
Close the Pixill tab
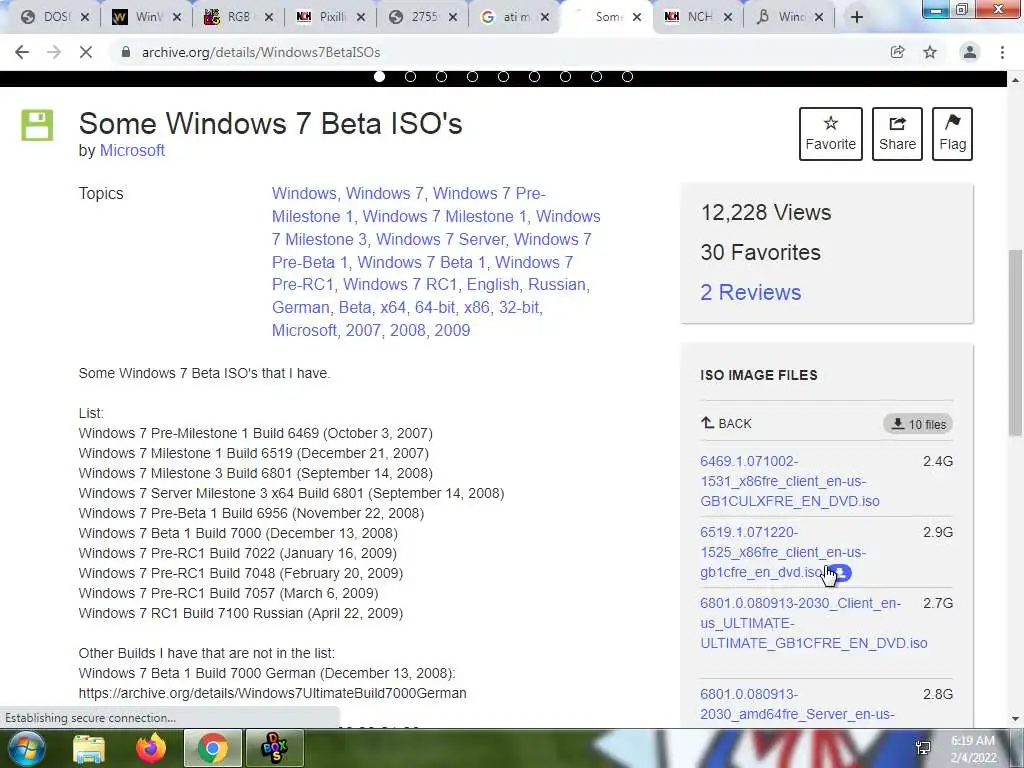click(x=360, y=17)
